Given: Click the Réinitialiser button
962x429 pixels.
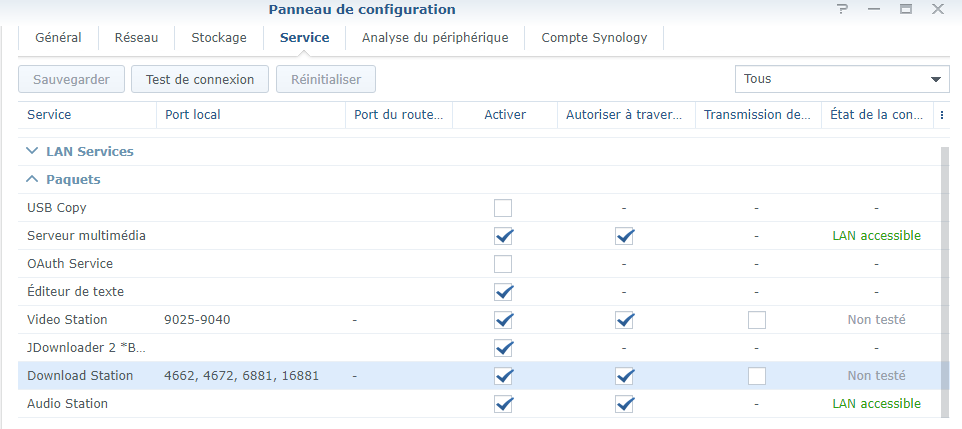Looking at the screenshot, I should click(x=326, y=79).
